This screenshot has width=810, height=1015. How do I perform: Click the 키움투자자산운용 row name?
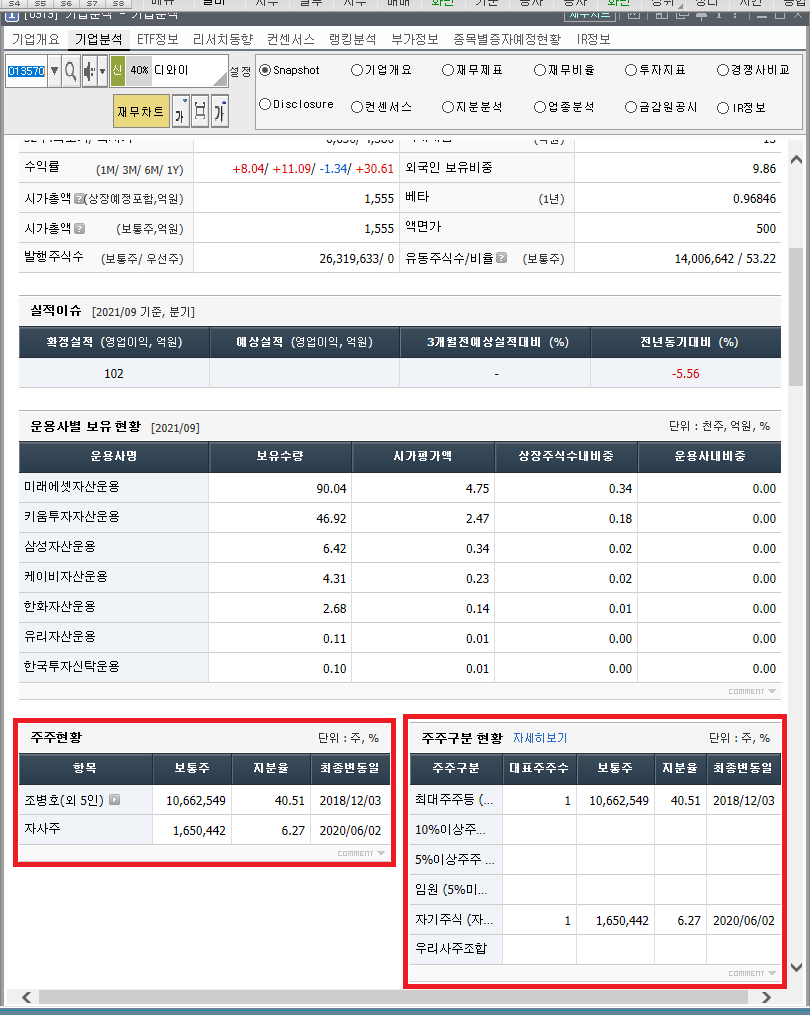[x=72, y=517]
